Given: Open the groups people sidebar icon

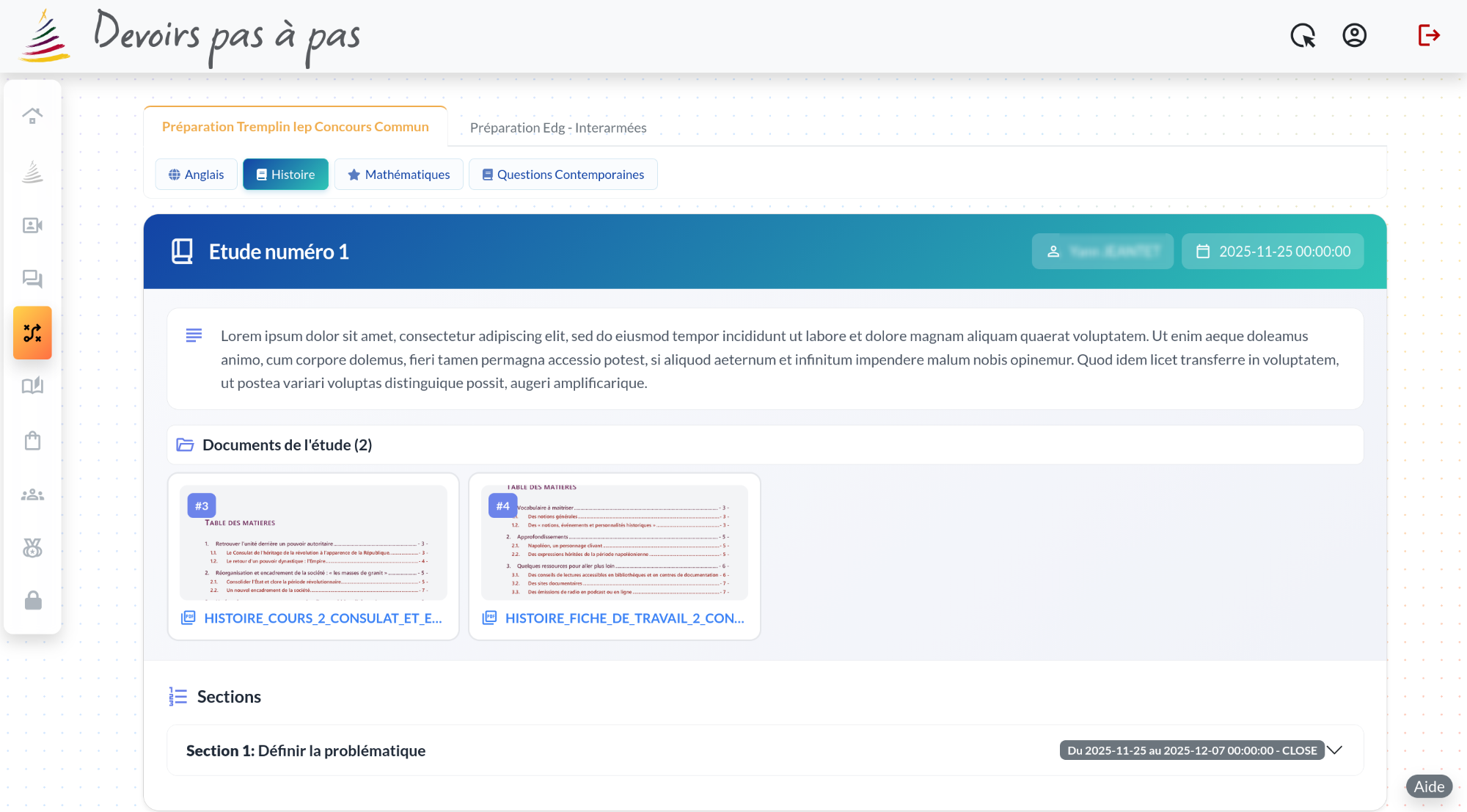Looking at the screenshot, I should 32,495.
